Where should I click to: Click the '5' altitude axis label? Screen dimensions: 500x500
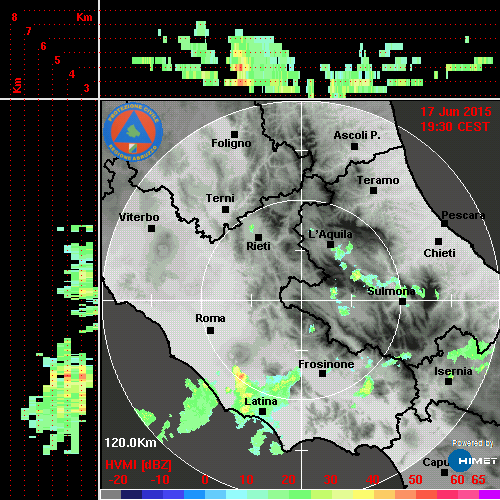pos(57,60)
